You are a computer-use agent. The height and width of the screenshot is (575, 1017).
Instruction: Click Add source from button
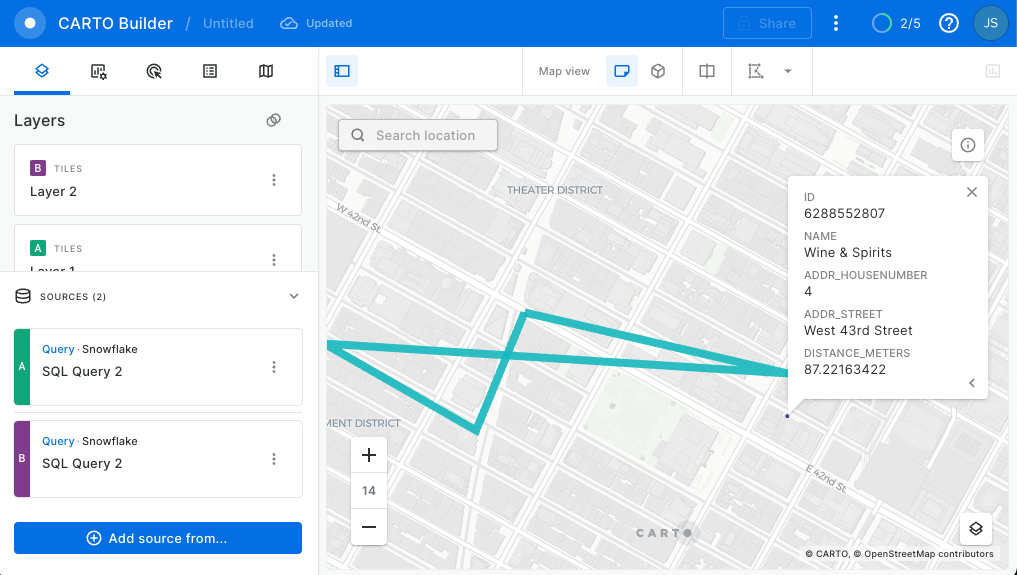click(x=158, y=538)
